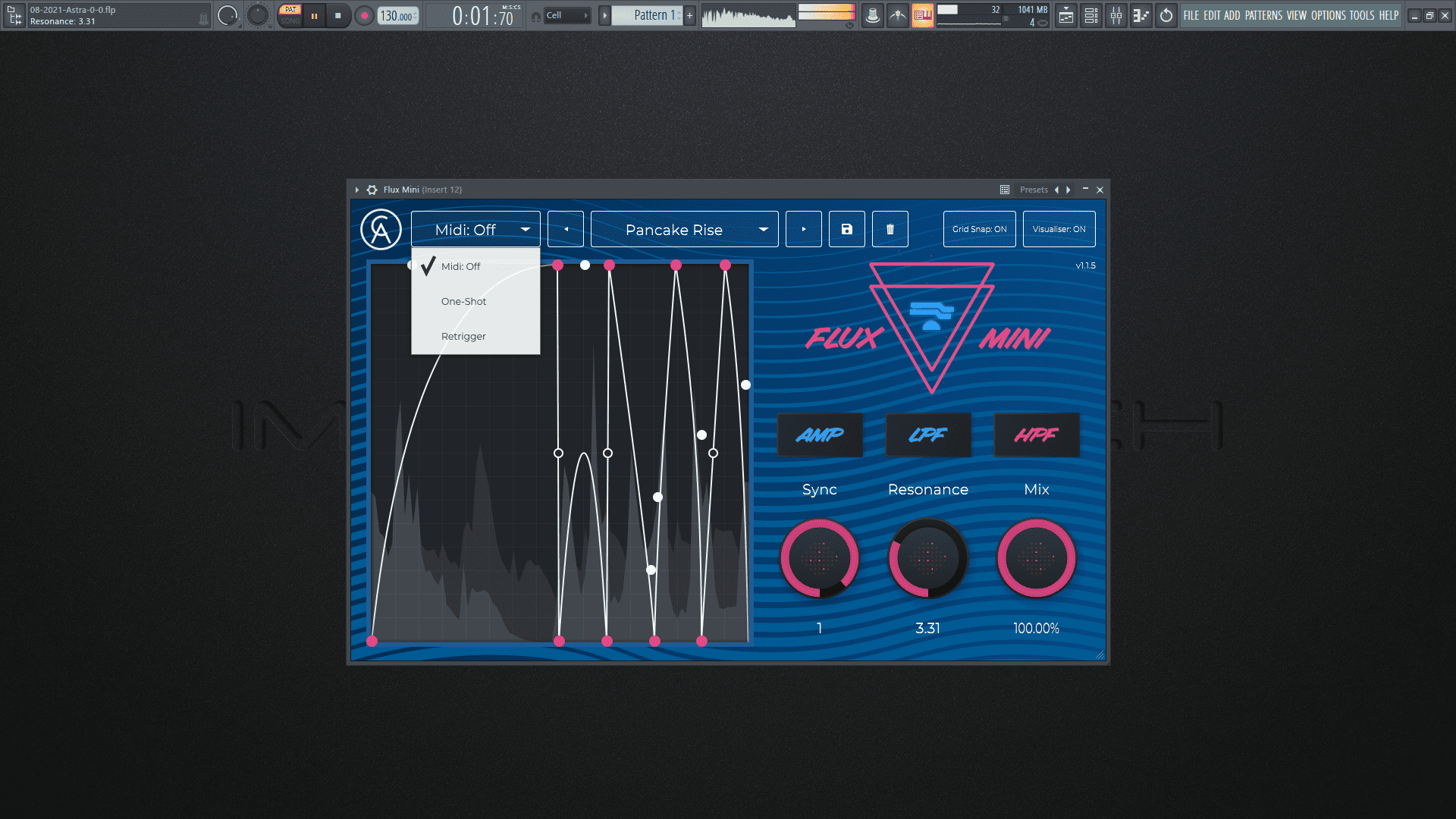Toggle Visualiser: ON button
The height and width of the screenshot is (819, 1456).
1059,229
